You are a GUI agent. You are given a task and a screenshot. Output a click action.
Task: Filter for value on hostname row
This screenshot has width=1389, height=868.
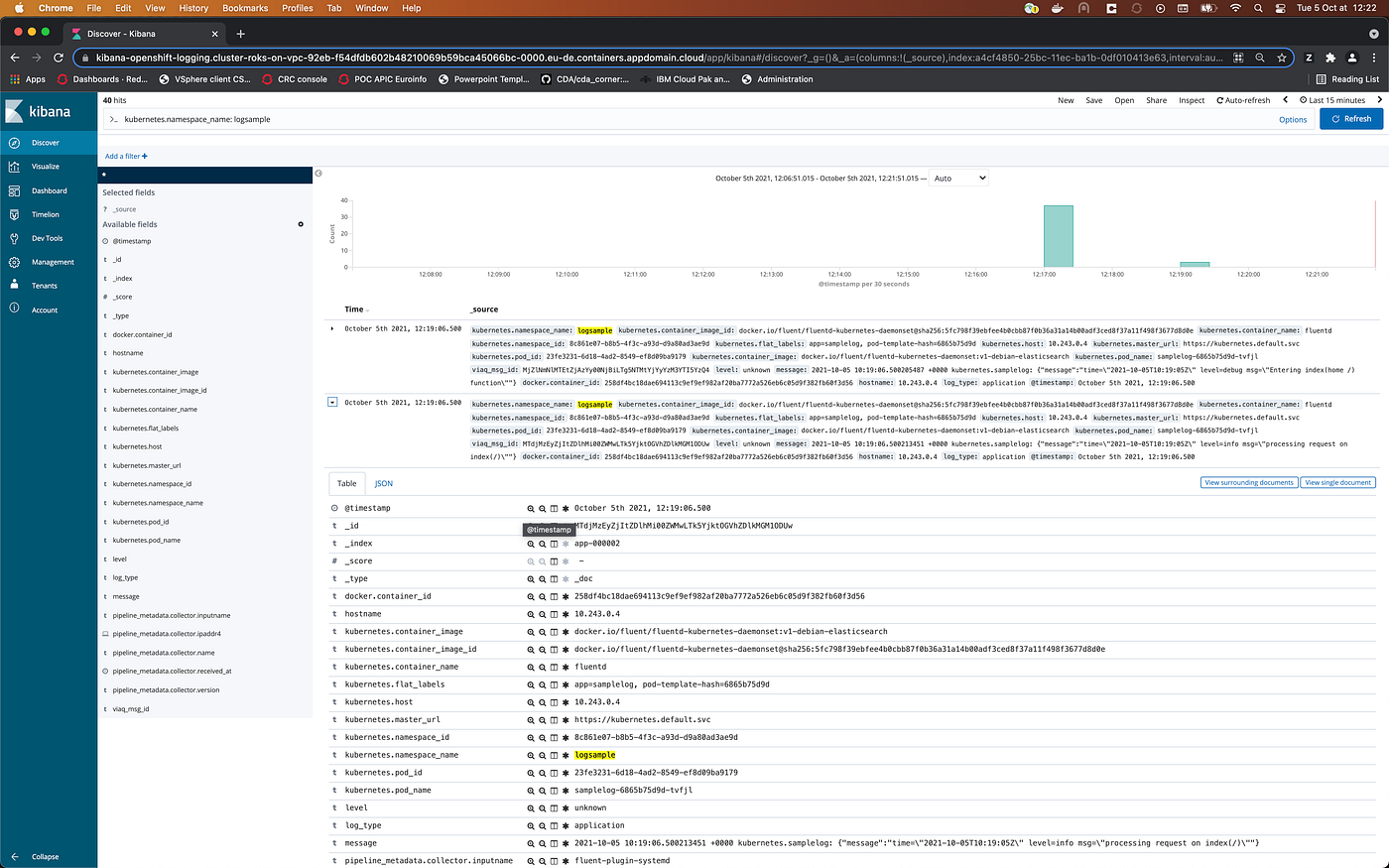pyautogui.click(x=531, y=614)
